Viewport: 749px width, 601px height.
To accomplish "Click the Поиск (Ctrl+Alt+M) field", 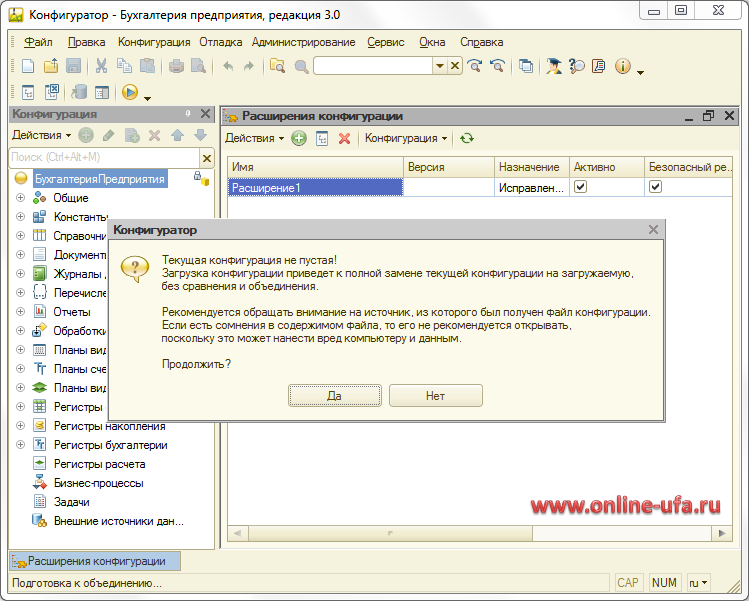I will (105, 157).
